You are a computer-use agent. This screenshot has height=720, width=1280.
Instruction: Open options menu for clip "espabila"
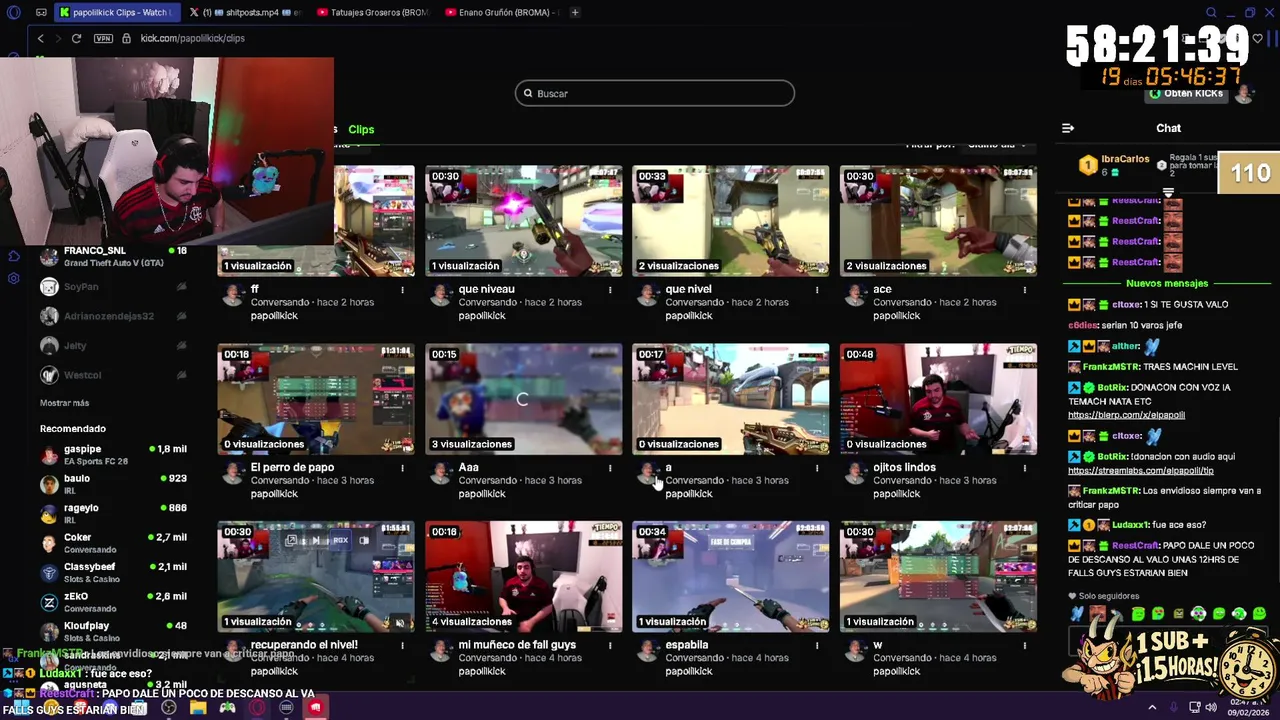817,646
